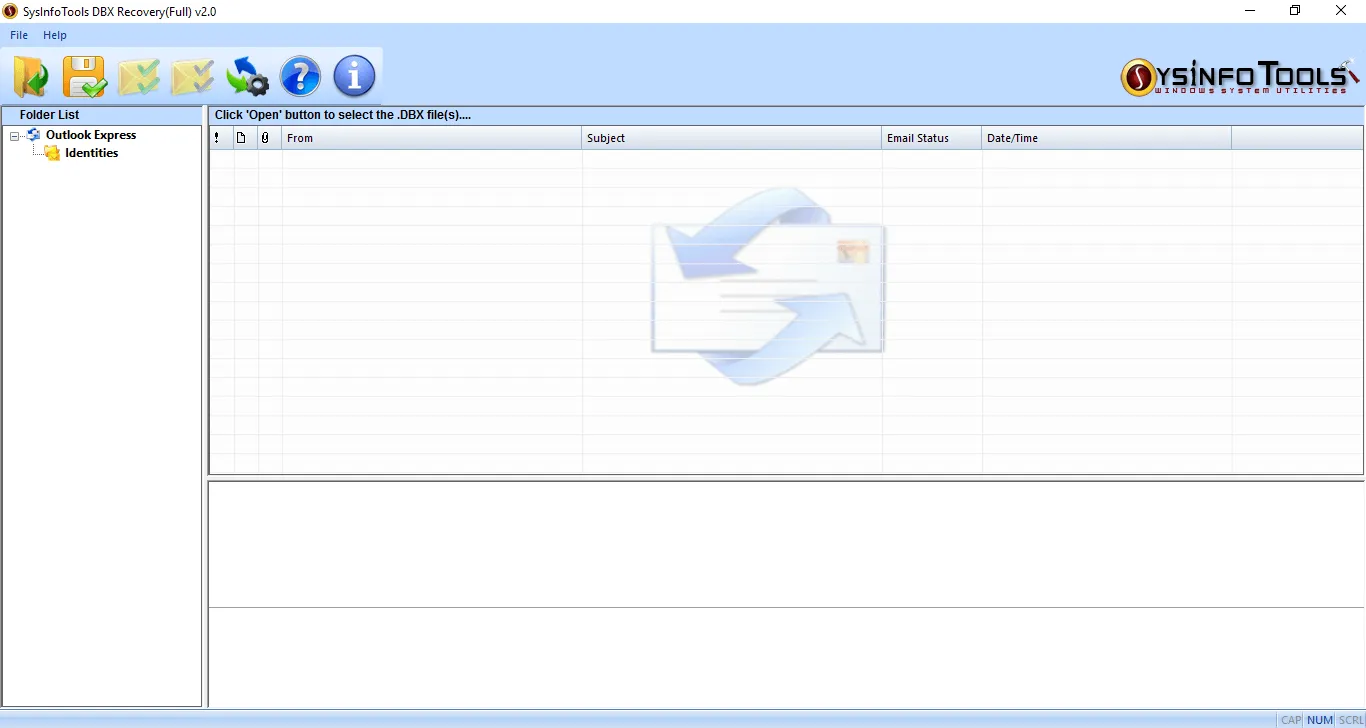Close the DBX Recovery window
Screen dimensions: 1366x728
point(1341,11)
